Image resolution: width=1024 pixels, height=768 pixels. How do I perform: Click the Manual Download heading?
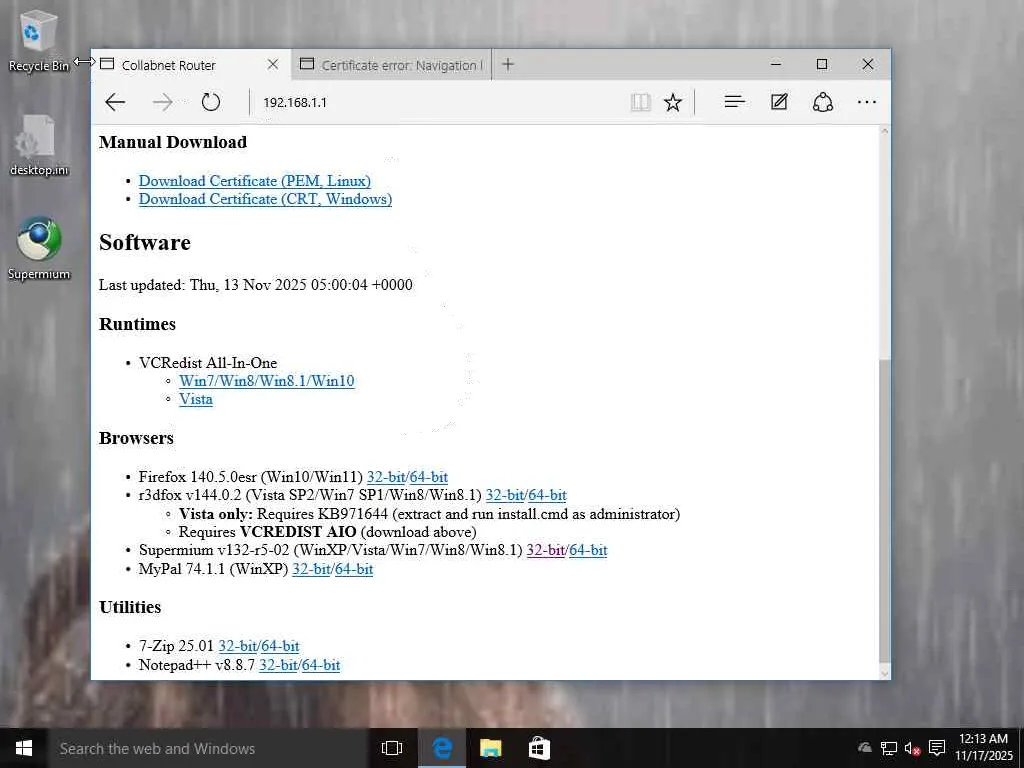coord(173,142)
